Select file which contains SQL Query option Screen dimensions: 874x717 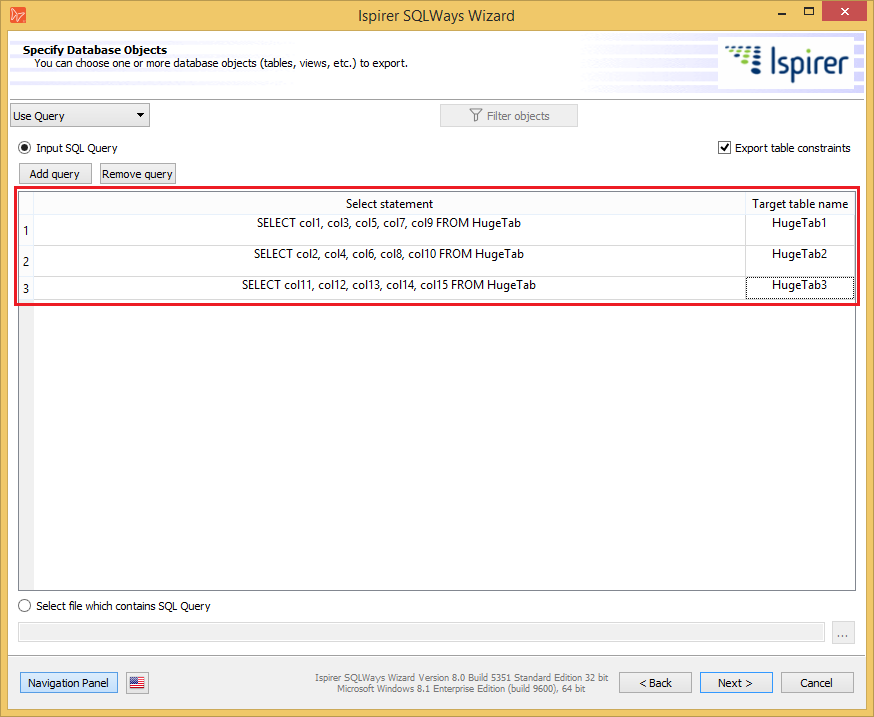pos(25,606)
